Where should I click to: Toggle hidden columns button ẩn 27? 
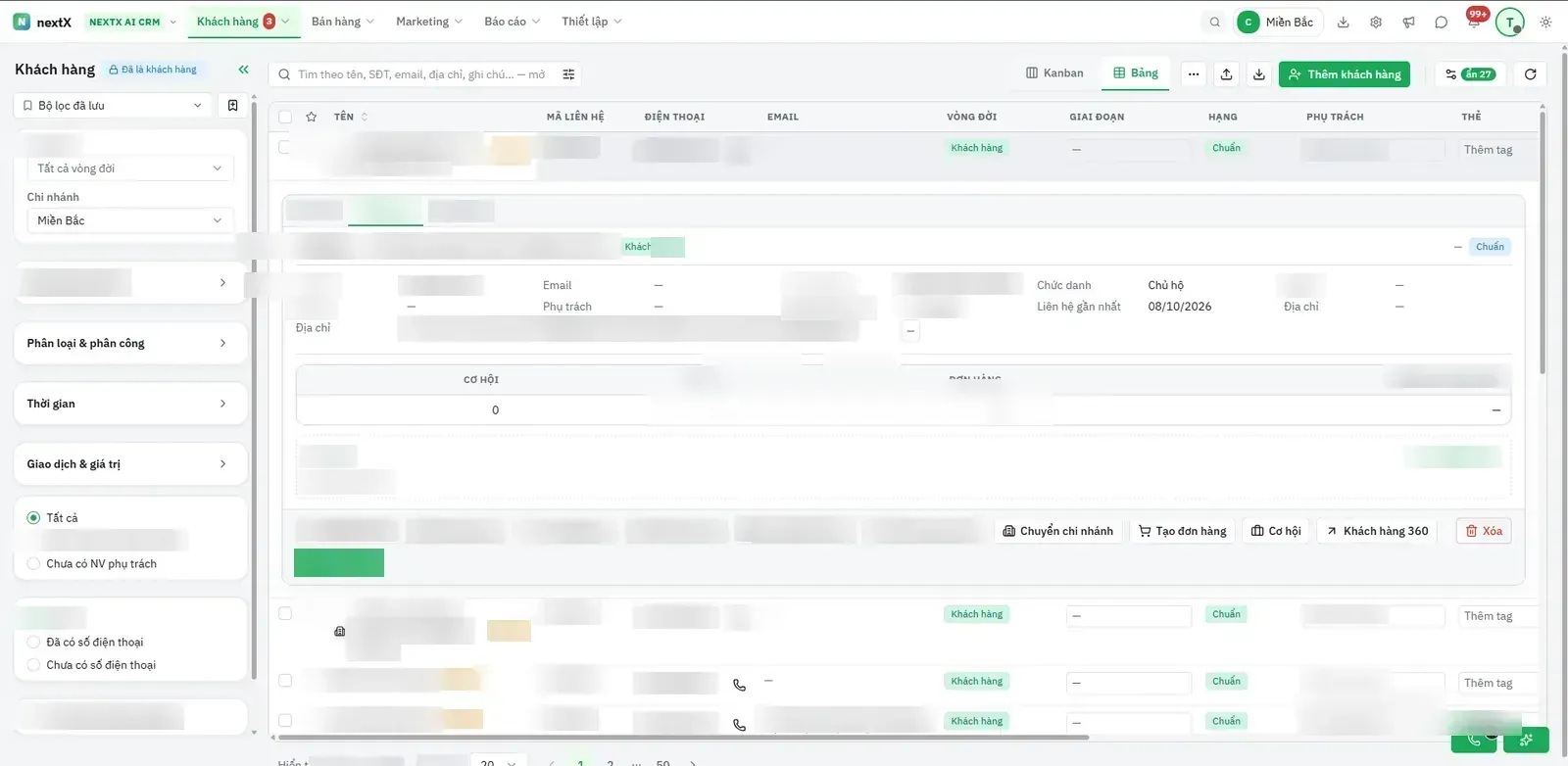click(x=1469, y=74)
